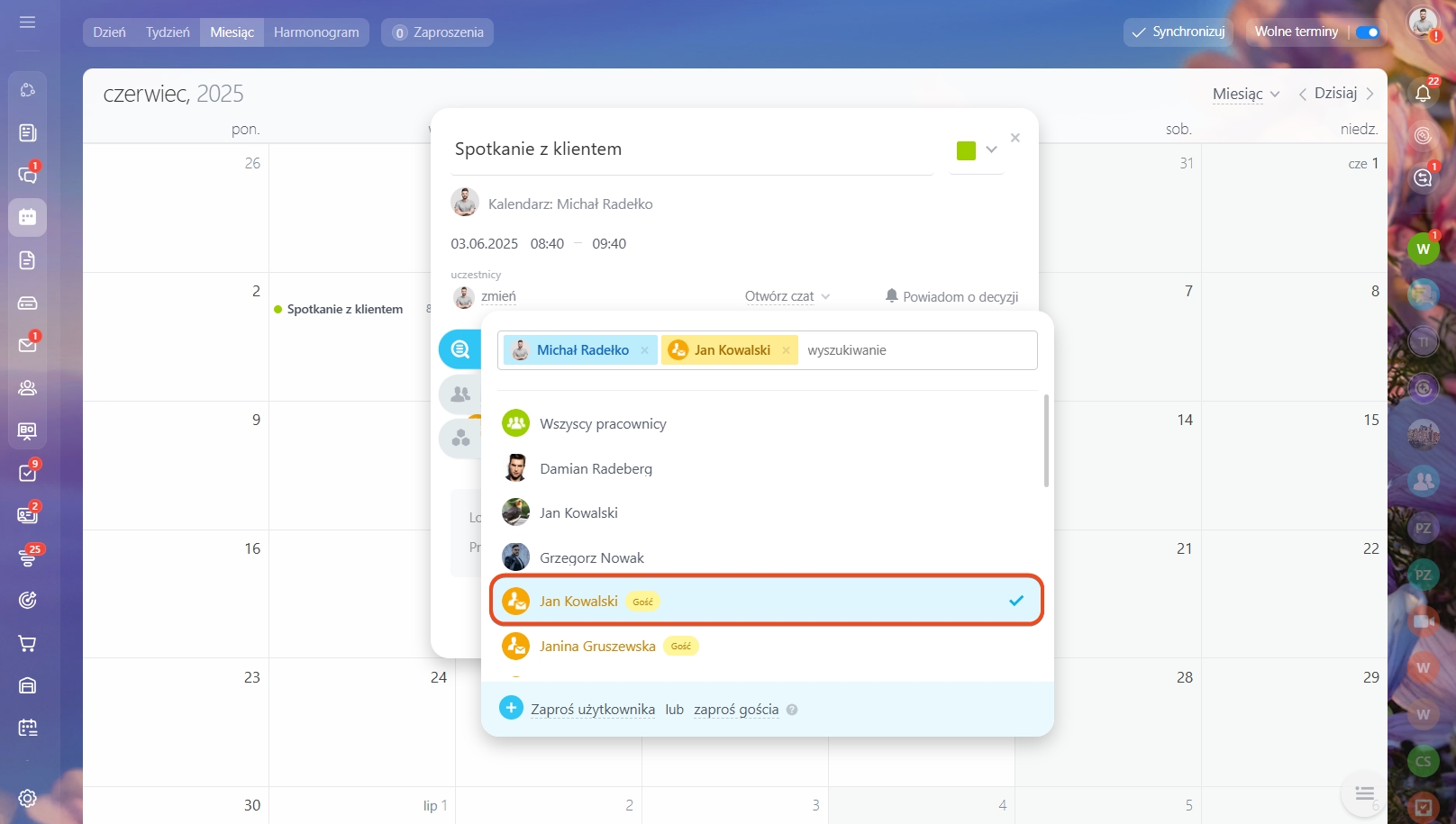The height and width of the screenshot is (824, 1456).
Task: Click the plus icon to invite user
Action: click(x=511, y=708)
